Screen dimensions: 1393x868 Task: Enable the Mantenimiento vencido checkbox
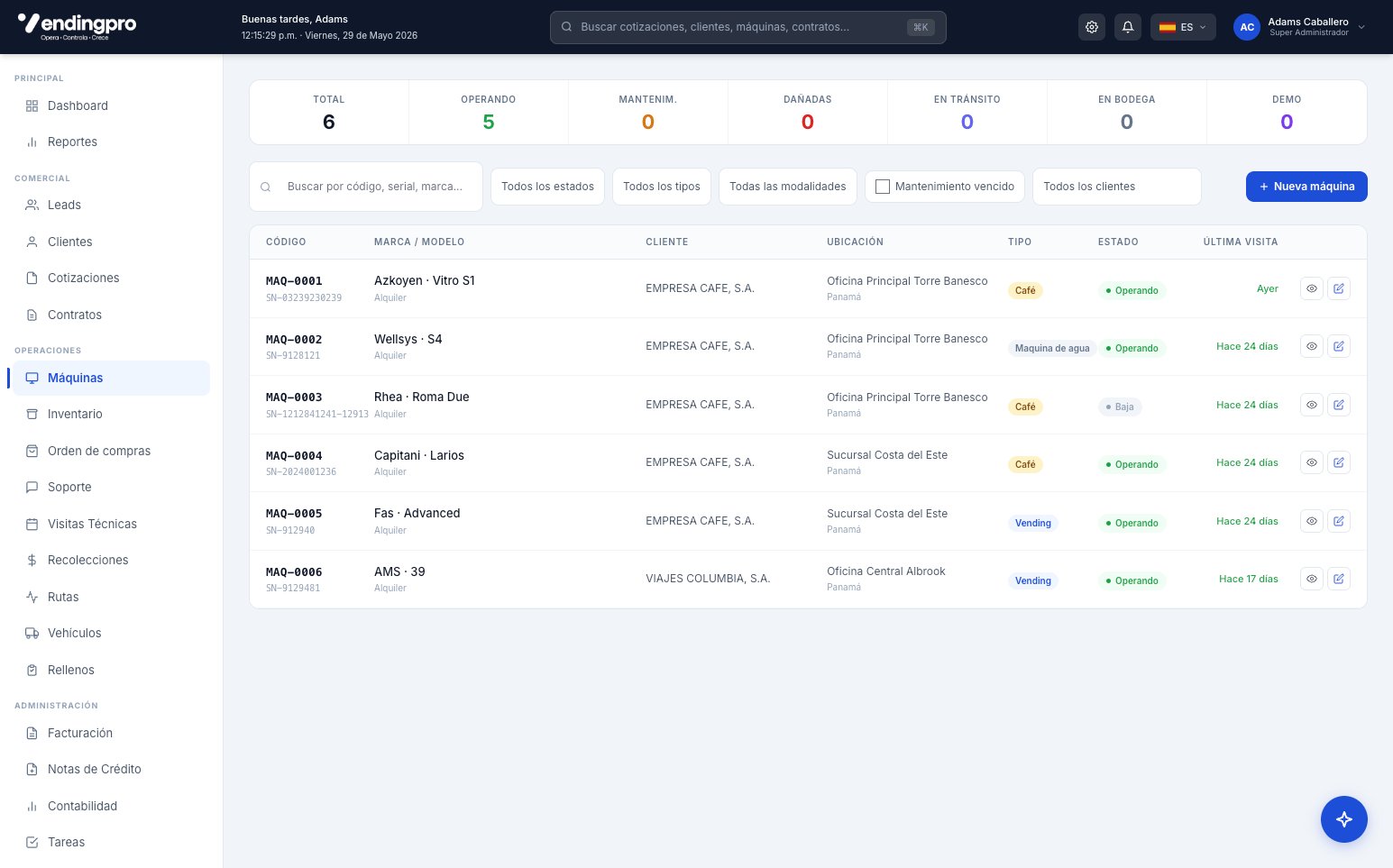tap(883, 187)
